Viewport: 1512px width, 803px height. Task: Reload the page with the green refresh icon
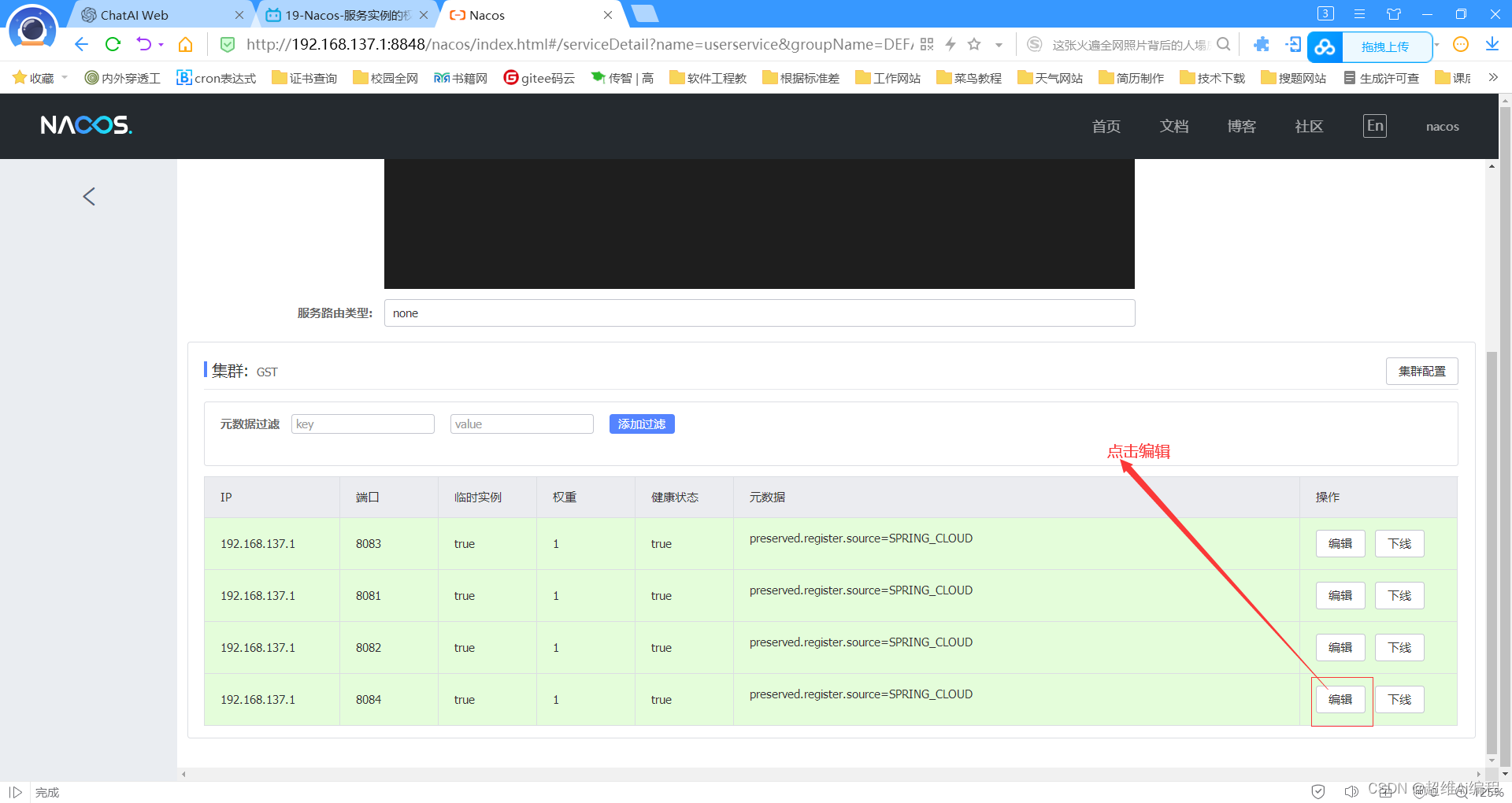pyautogui.click(x=113, y=44)
